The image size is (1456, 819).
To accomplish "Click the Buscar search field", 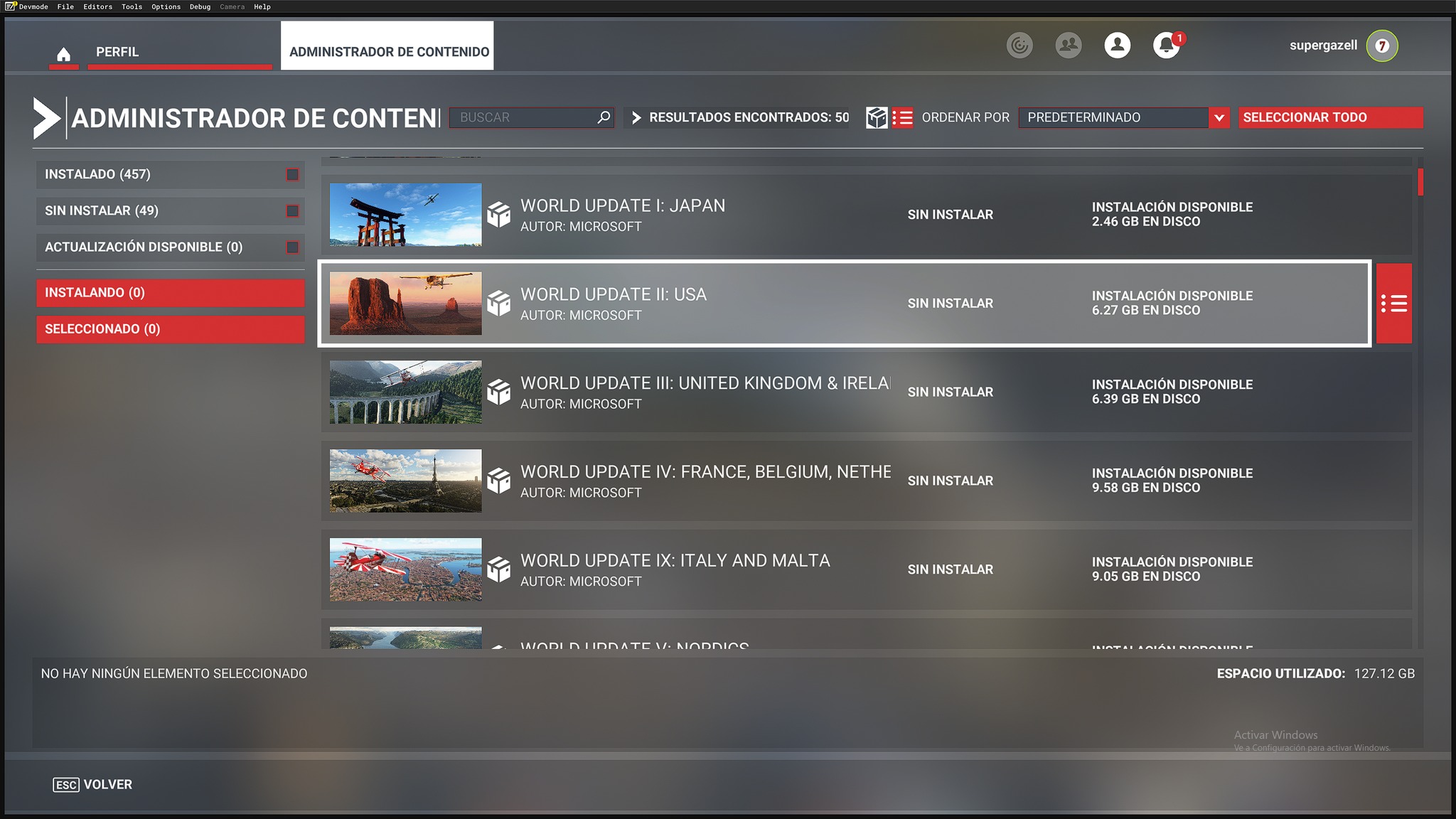I will 532,117.
